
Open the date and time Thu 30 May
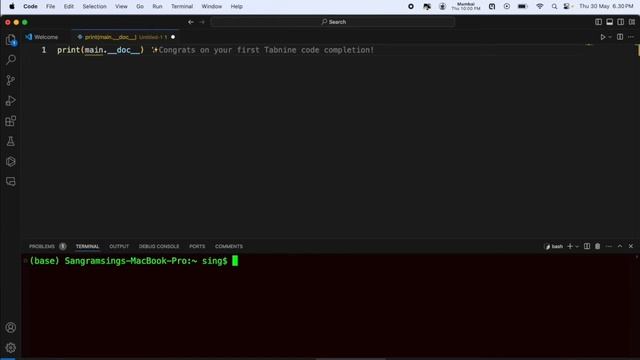pos(606,7)
